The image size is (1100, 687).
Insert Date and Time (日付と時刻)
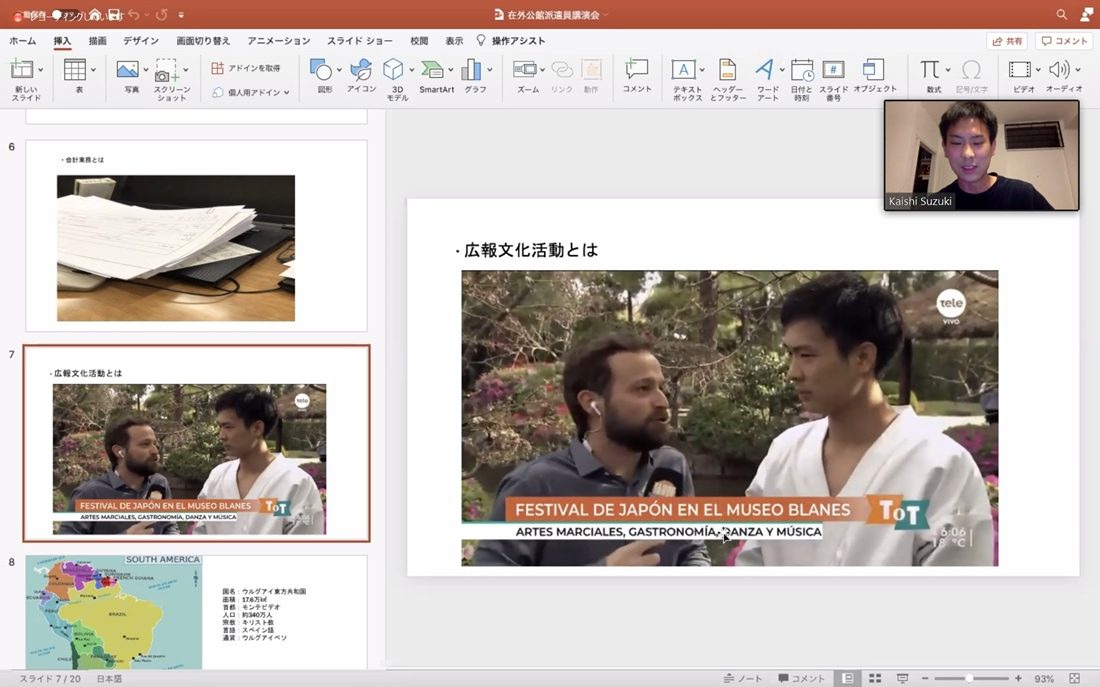pyautogui.click(x=802, y=70)
